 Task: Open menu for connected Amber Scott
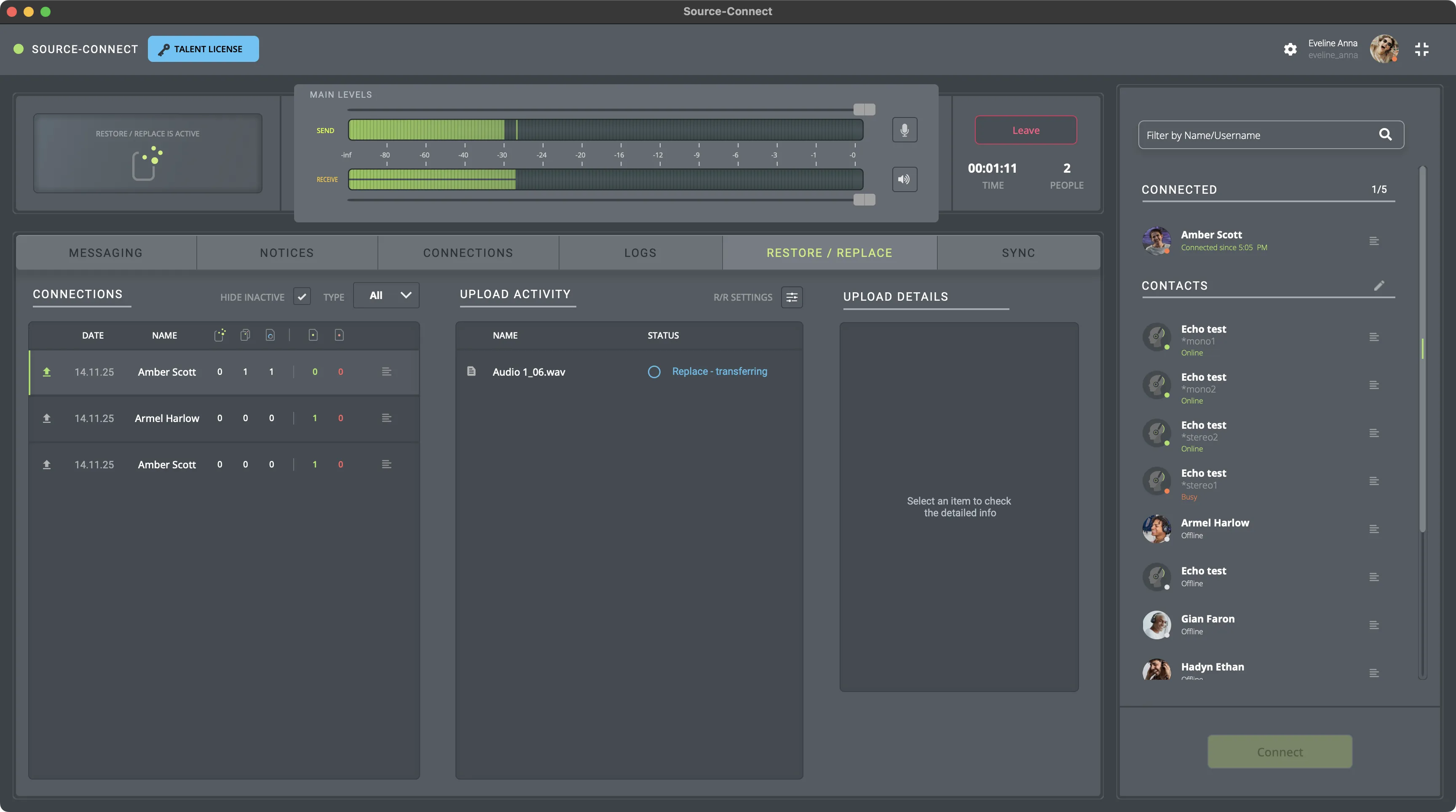pyautogui.click(x=1374, y=241)
